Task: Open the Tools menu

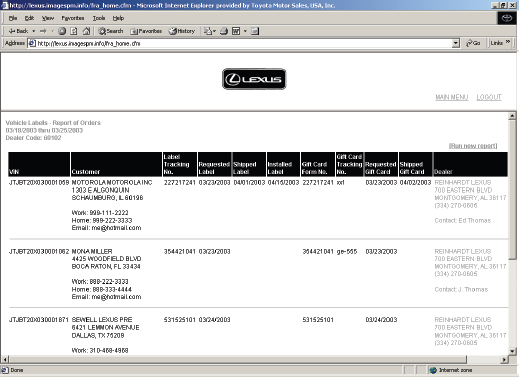Action: pyautogui.click(x=99, y=18)
